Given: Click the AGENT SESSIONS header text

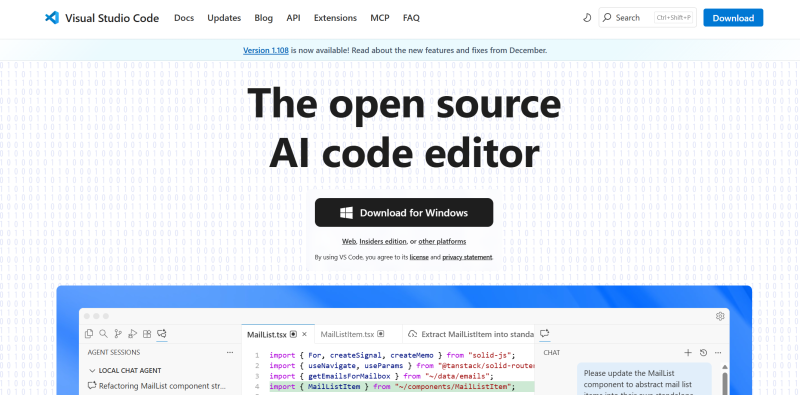Looking at the screenshot, I should (114, 352).
